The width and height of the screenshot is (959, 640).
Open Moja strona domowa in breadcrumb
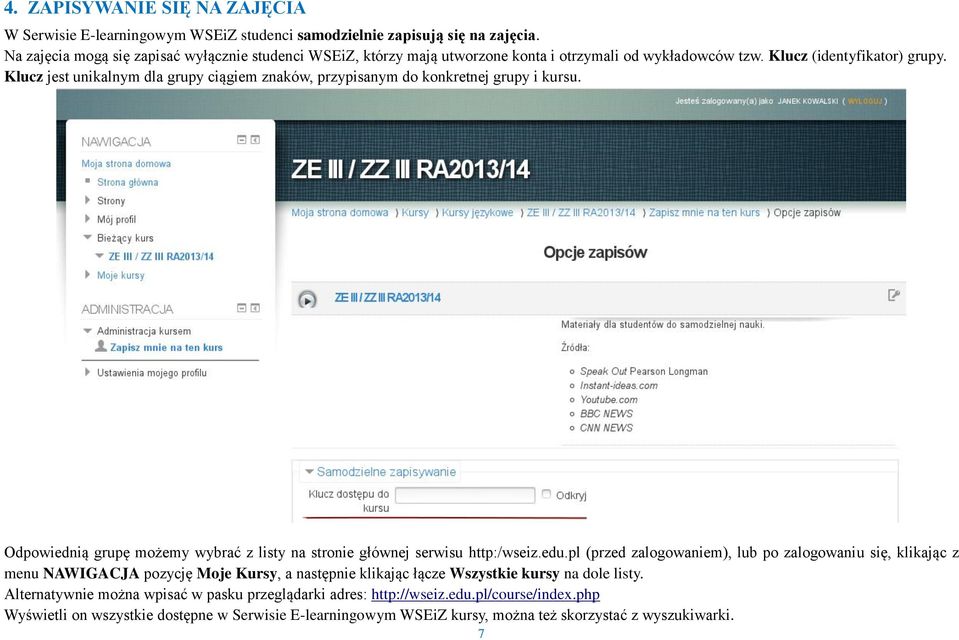point(339,212)
